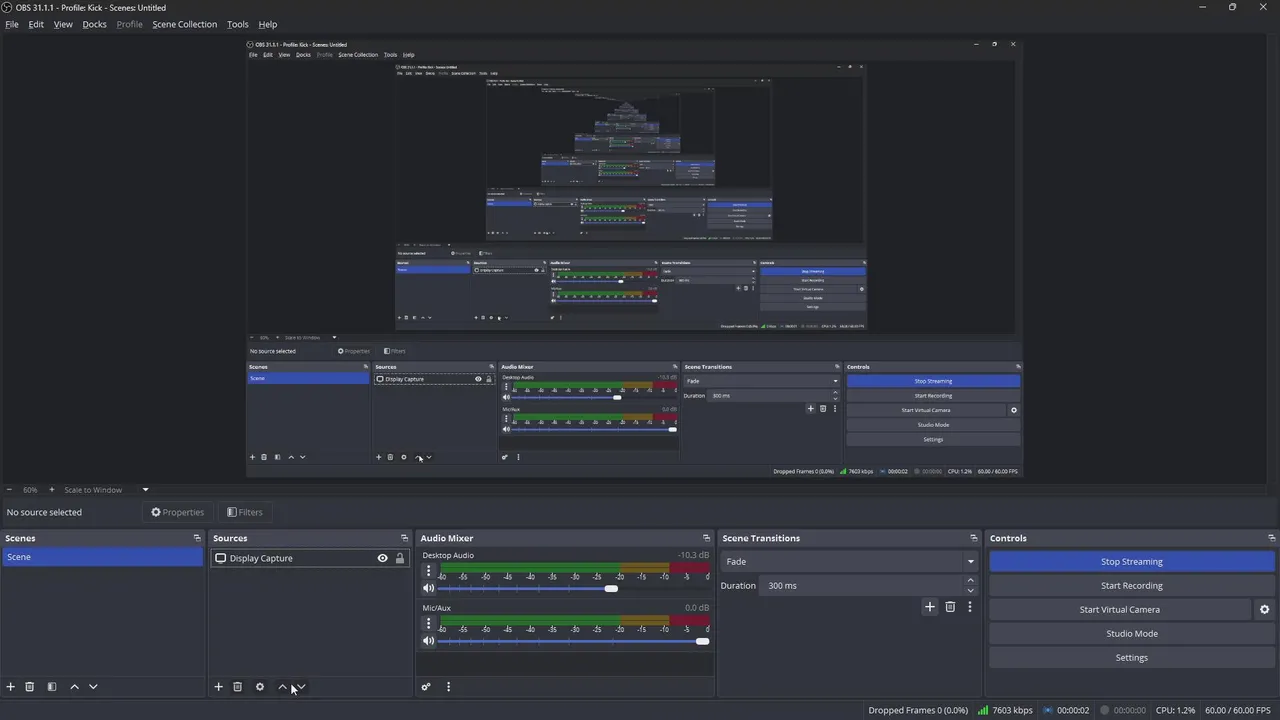Toggle Display Capture lock icon
1280x720 pixels.
point(400,559)
